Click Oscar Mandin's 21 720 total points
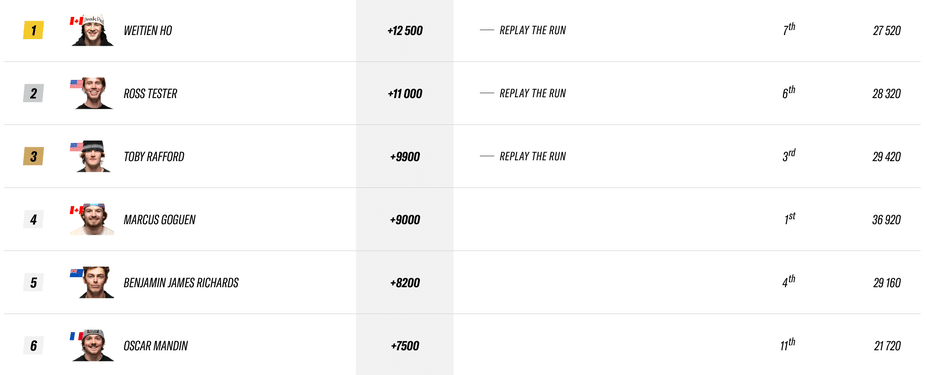 click(887, 346)
